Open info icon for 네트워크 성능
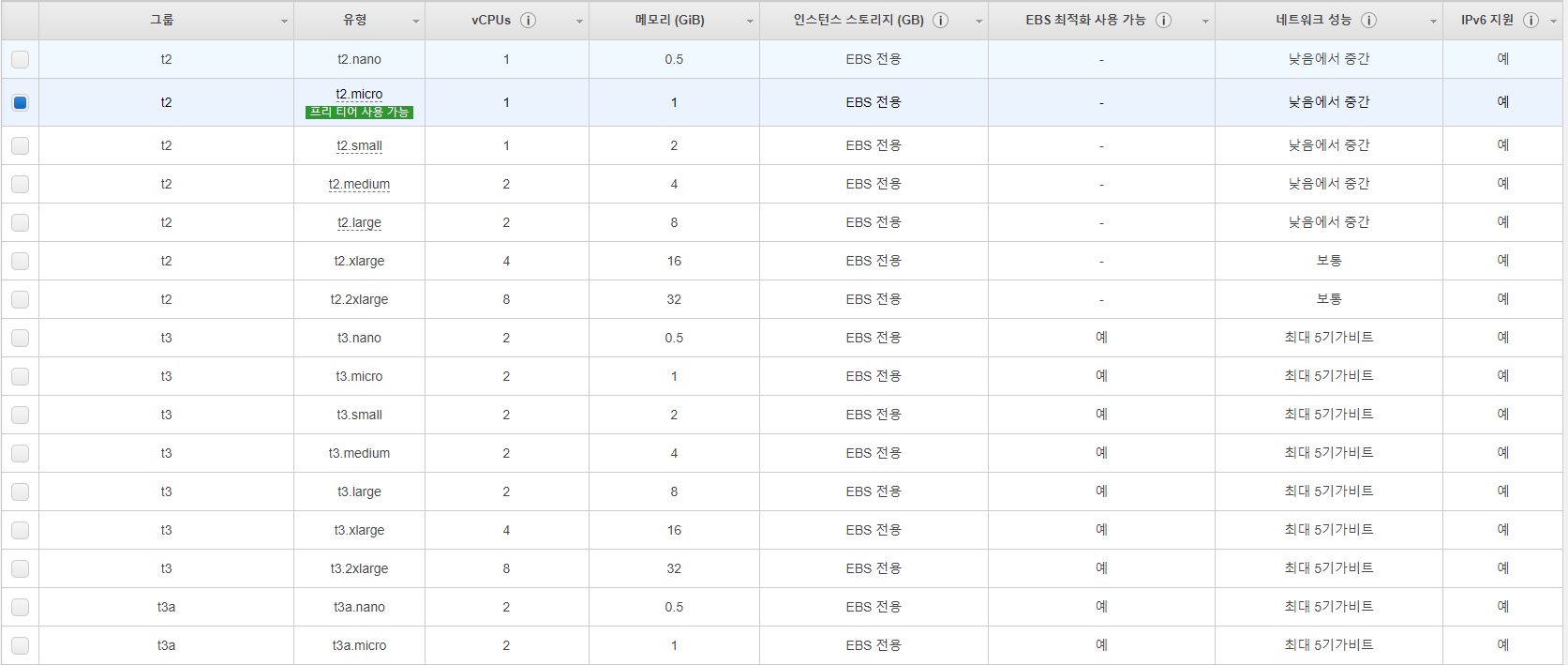 pyautogui.click(x=1368, y=20)
